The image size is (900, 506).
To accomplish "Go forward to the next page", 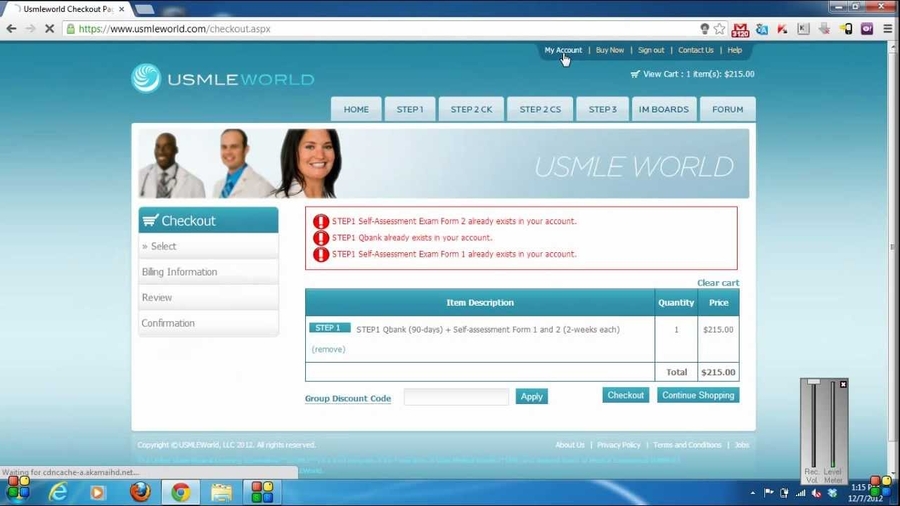I will (x=30, y=29).
